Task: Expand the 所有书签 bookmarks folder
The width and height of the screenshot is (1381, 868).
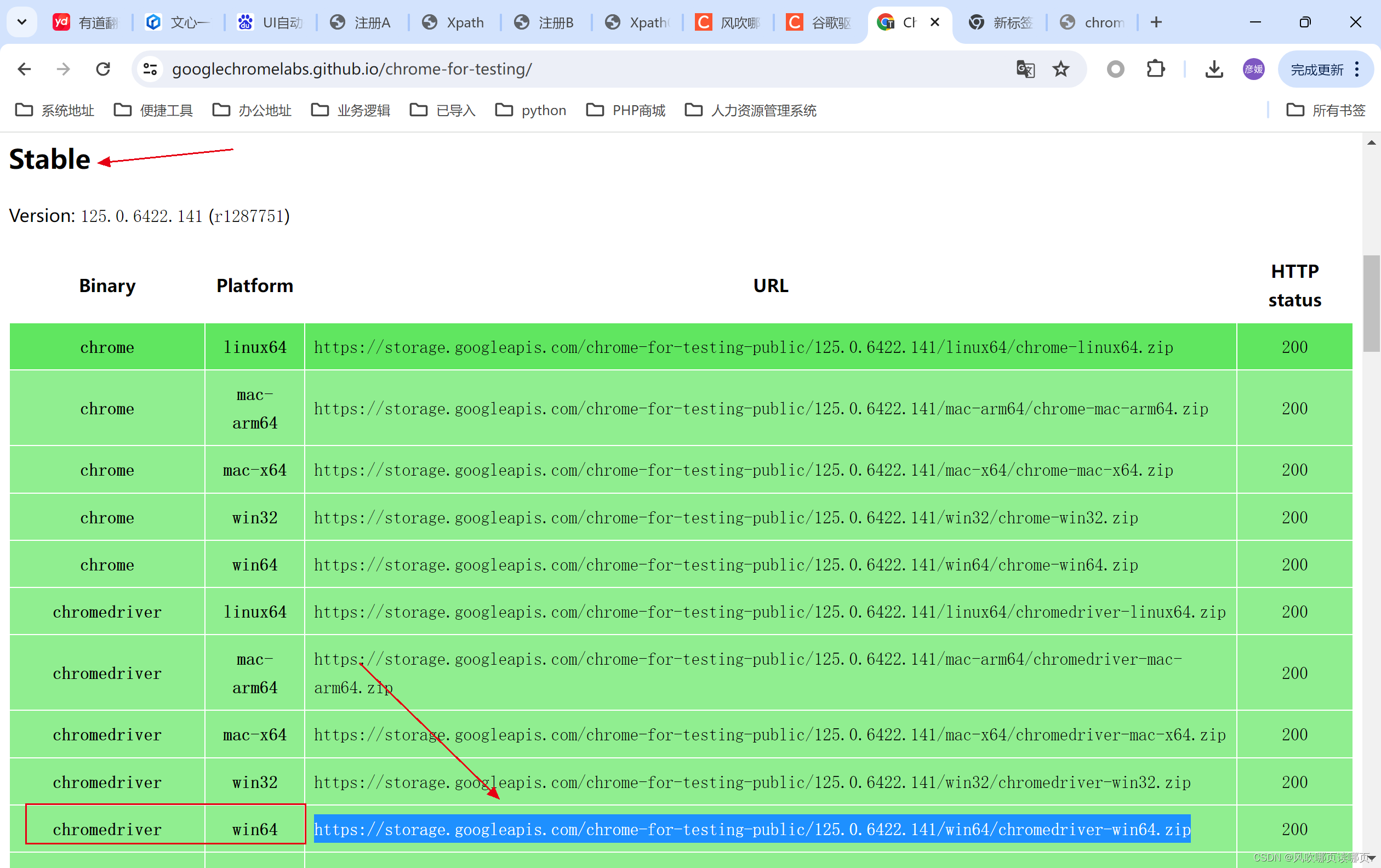Action: 1326,110
